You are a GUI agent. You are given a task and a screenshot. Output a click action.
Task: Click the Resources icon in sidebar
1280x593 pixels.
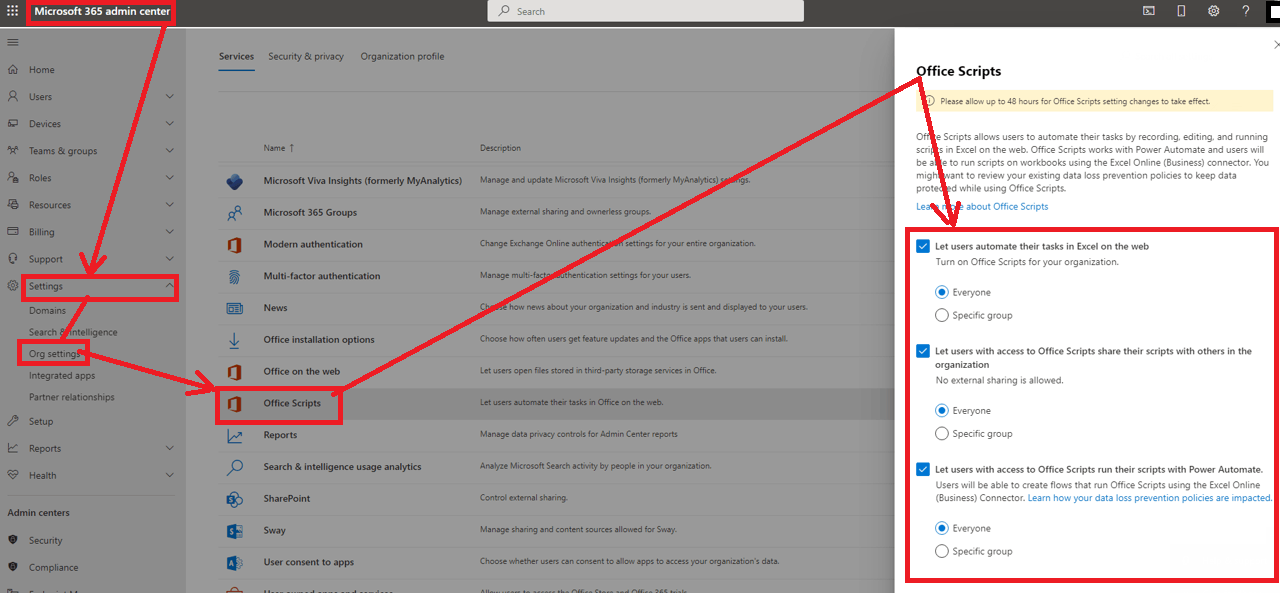tap(13, 205)
